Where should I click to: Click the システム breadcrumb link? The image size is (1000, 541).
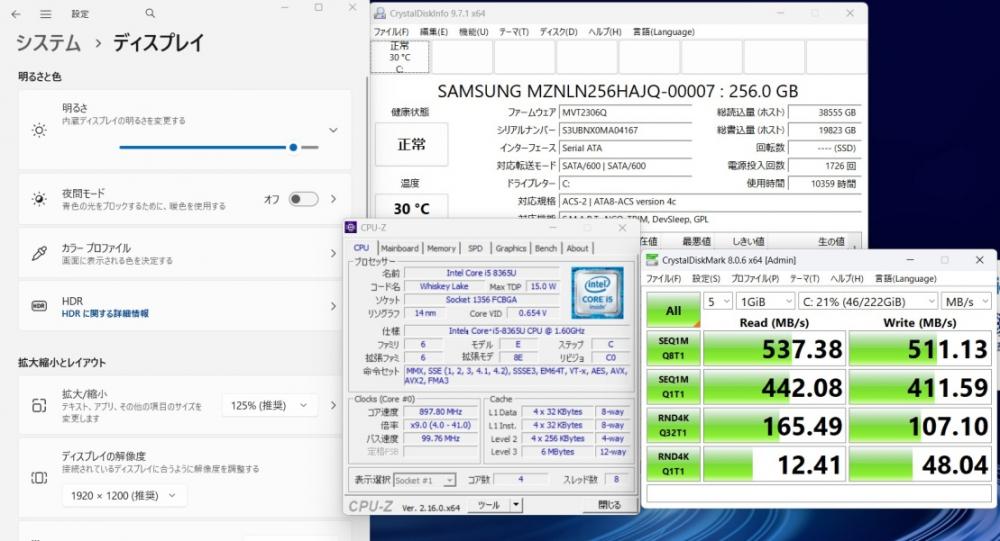(48, 43)
